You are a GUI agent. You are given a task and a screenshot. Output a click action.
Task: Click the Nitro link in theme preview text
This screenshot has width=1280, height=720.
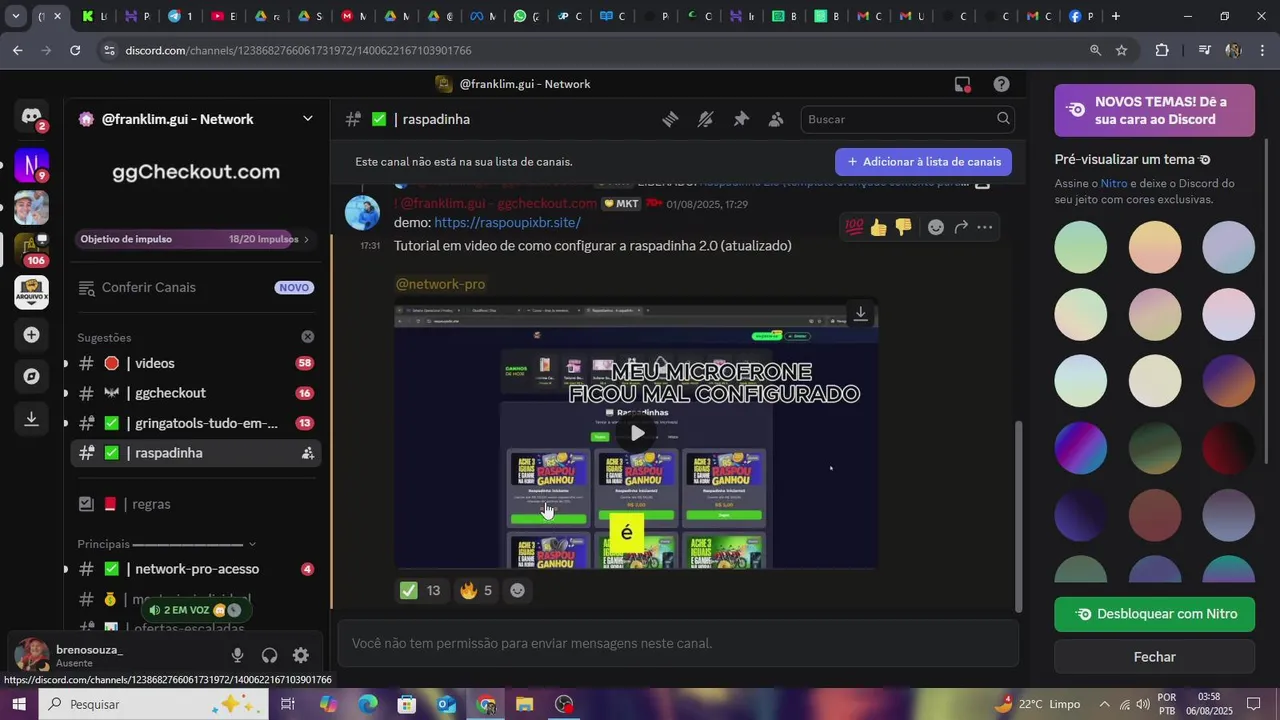1113,183
